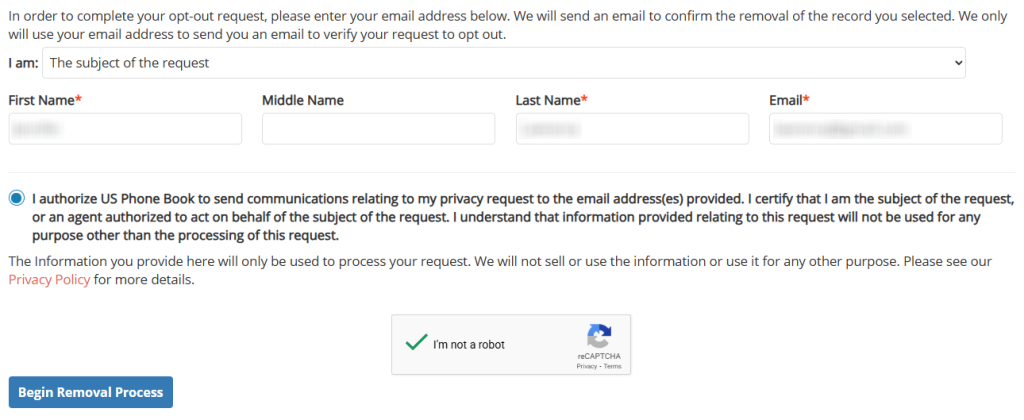Image resolution: width=1024 pixels, height=420 pixels.
Task: Click into the Last Name field
Action: [632, 129]
